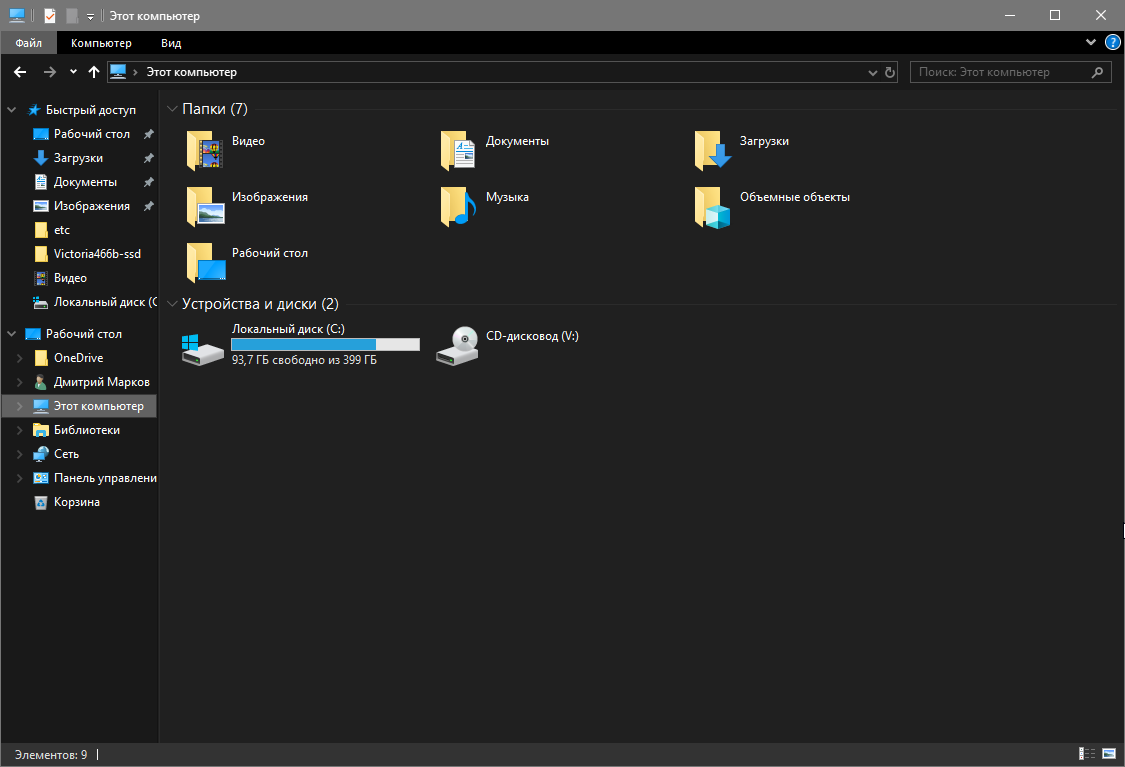This screenshot has height=767, width=1125.
Task: Click the Элементов: 9 status text
Action: (51, 755)
